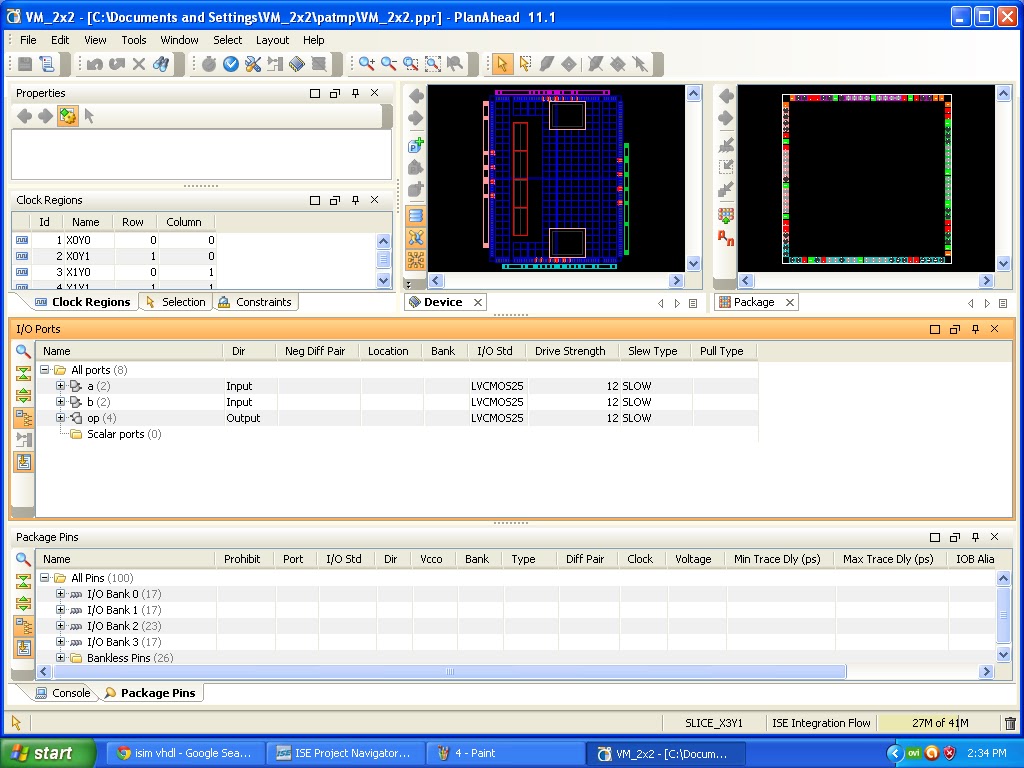Expand the port bus b (2)
The width and height of the screenshot is (1024, 768).
(60, 402)
